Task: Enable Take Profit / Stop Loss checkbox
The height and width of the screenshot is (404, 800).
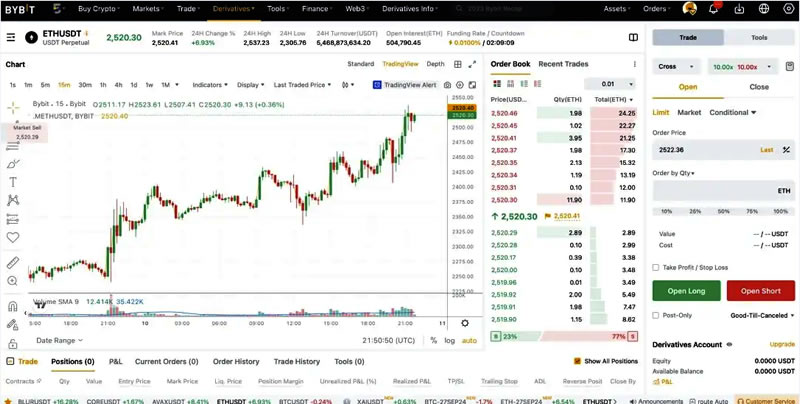Action: pyautogui.click(x=656, y=267)
